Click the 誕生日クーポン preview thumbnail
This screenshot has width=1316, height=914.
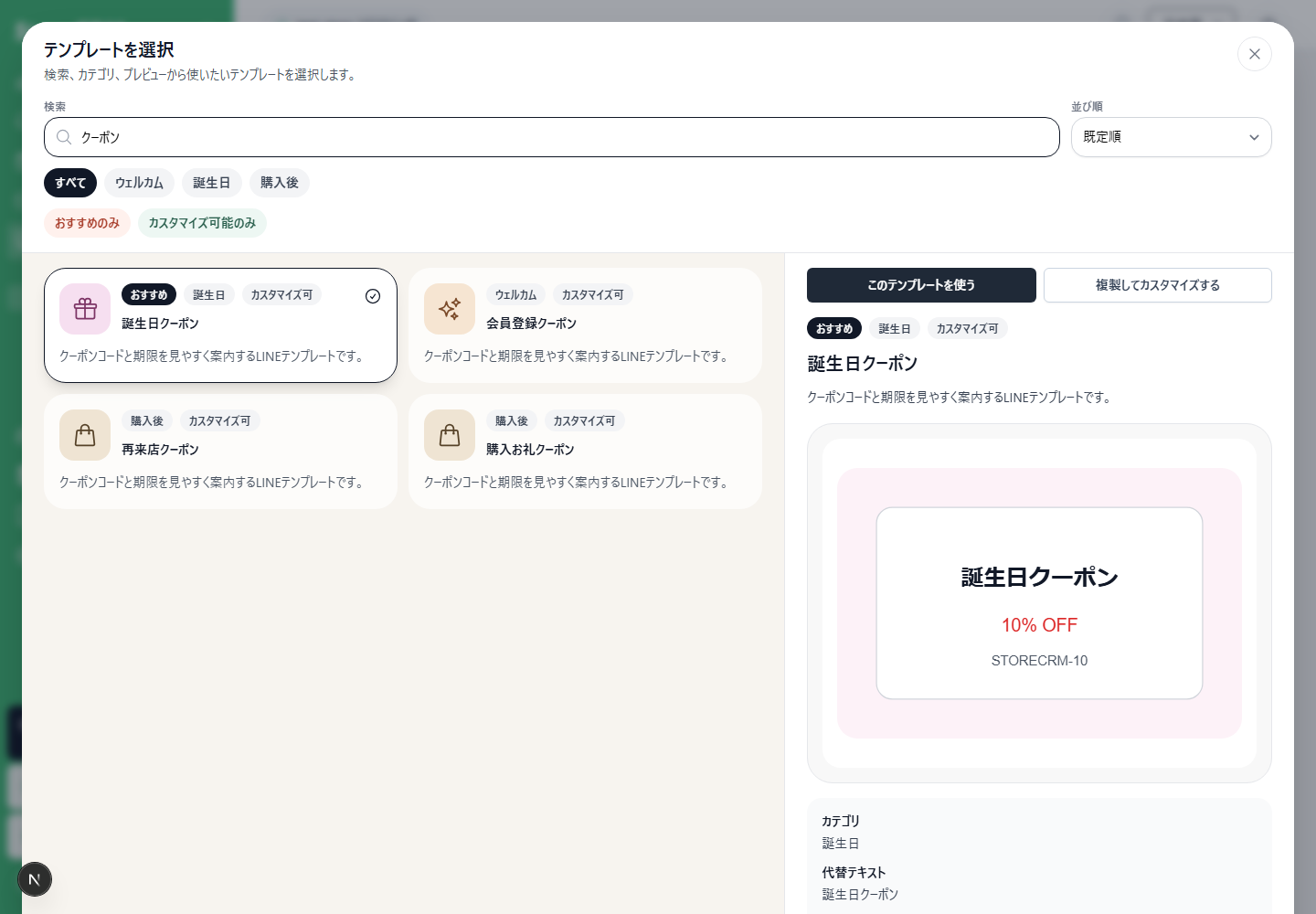pyautogui.click(x=1039, y=603)
